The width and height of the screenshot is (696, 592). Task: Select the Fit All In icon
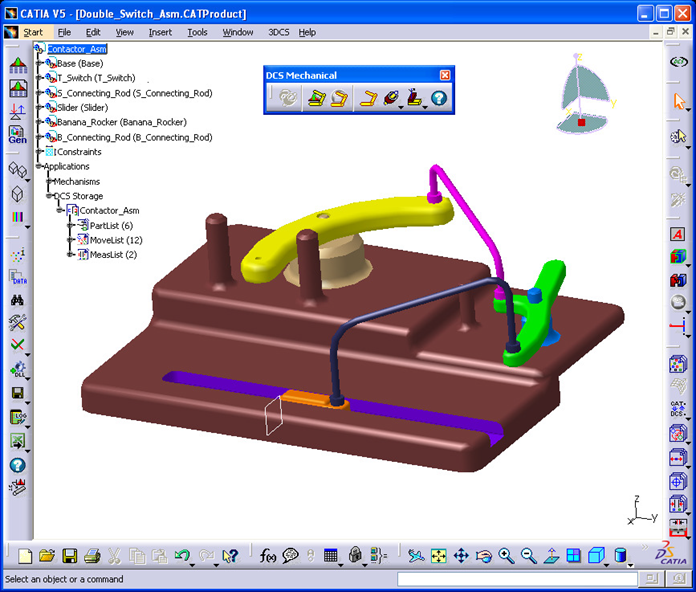tap(439, 556)
